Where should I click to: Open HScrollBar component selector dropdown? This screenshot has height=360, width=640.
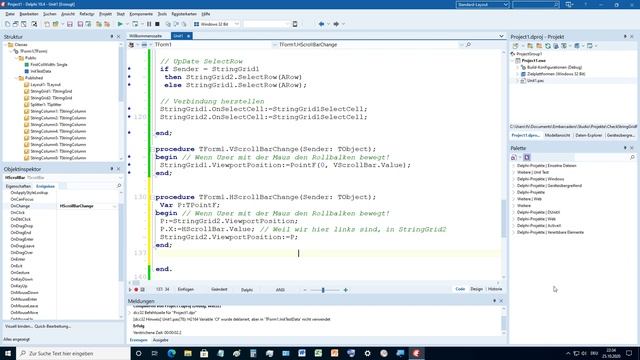click(x=120, y=178)
